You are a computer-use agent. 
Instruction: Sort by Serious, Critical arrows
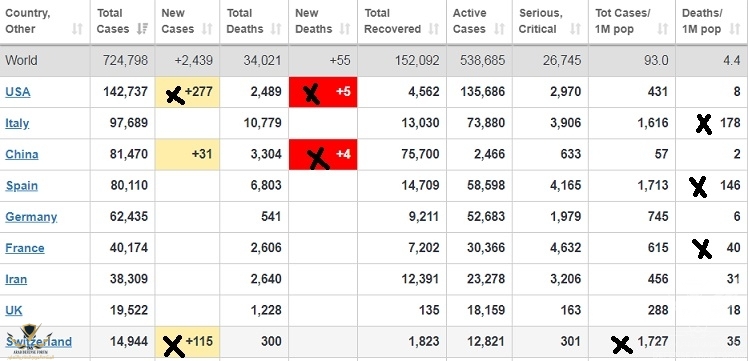[576, 29]
